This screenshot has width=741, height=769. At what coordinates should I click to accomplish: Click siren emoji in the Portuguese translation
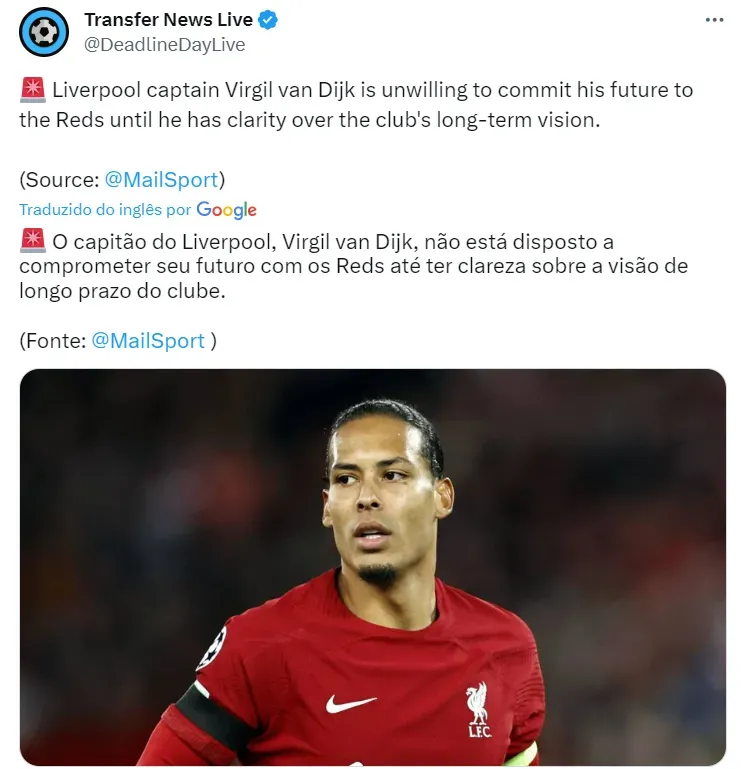33,240
